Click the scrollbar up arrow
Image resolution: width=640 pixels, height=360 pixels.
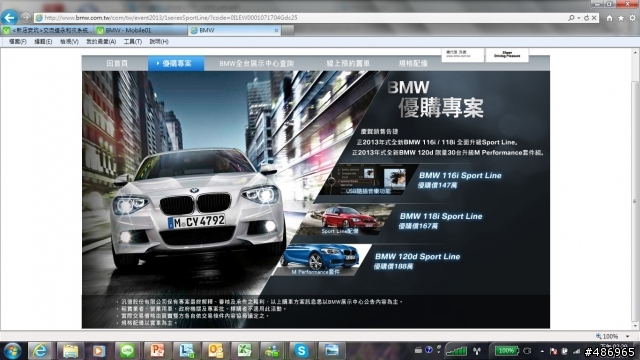pyautogui.click(x=636, y=53)
